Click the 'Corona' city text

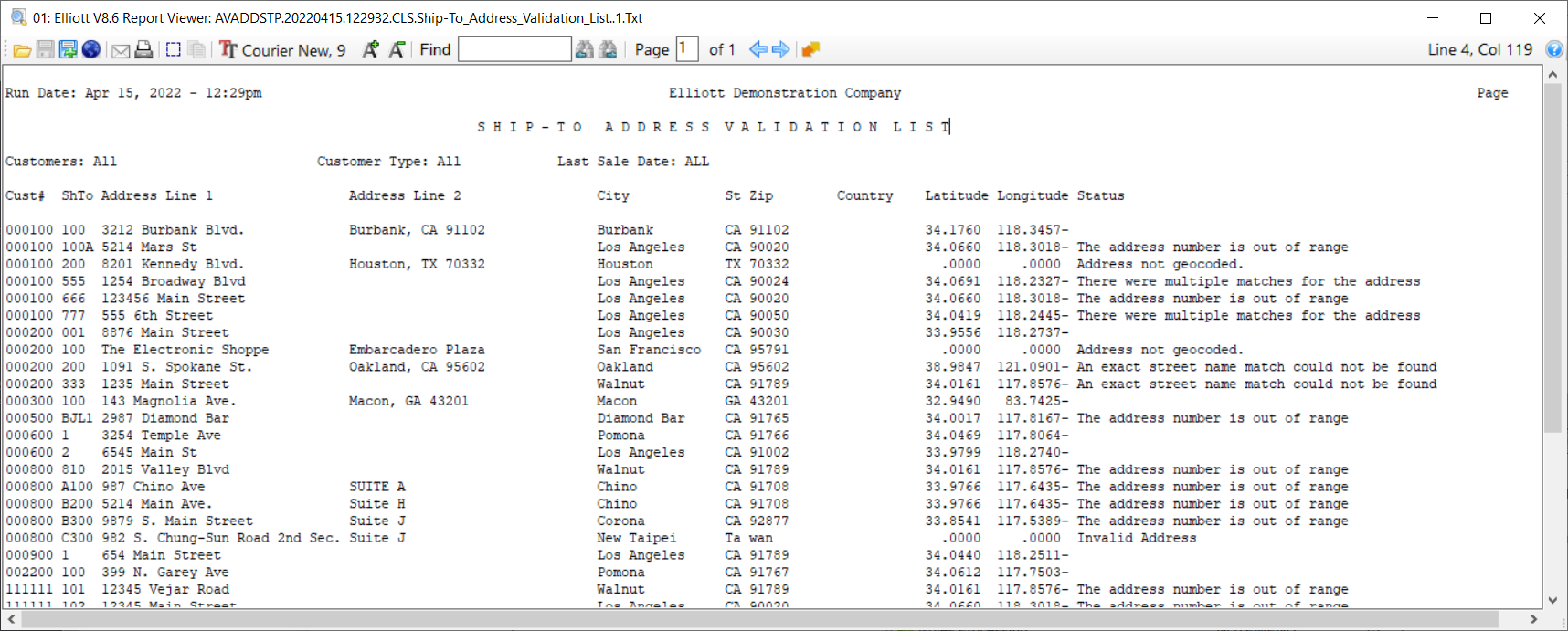620,521
